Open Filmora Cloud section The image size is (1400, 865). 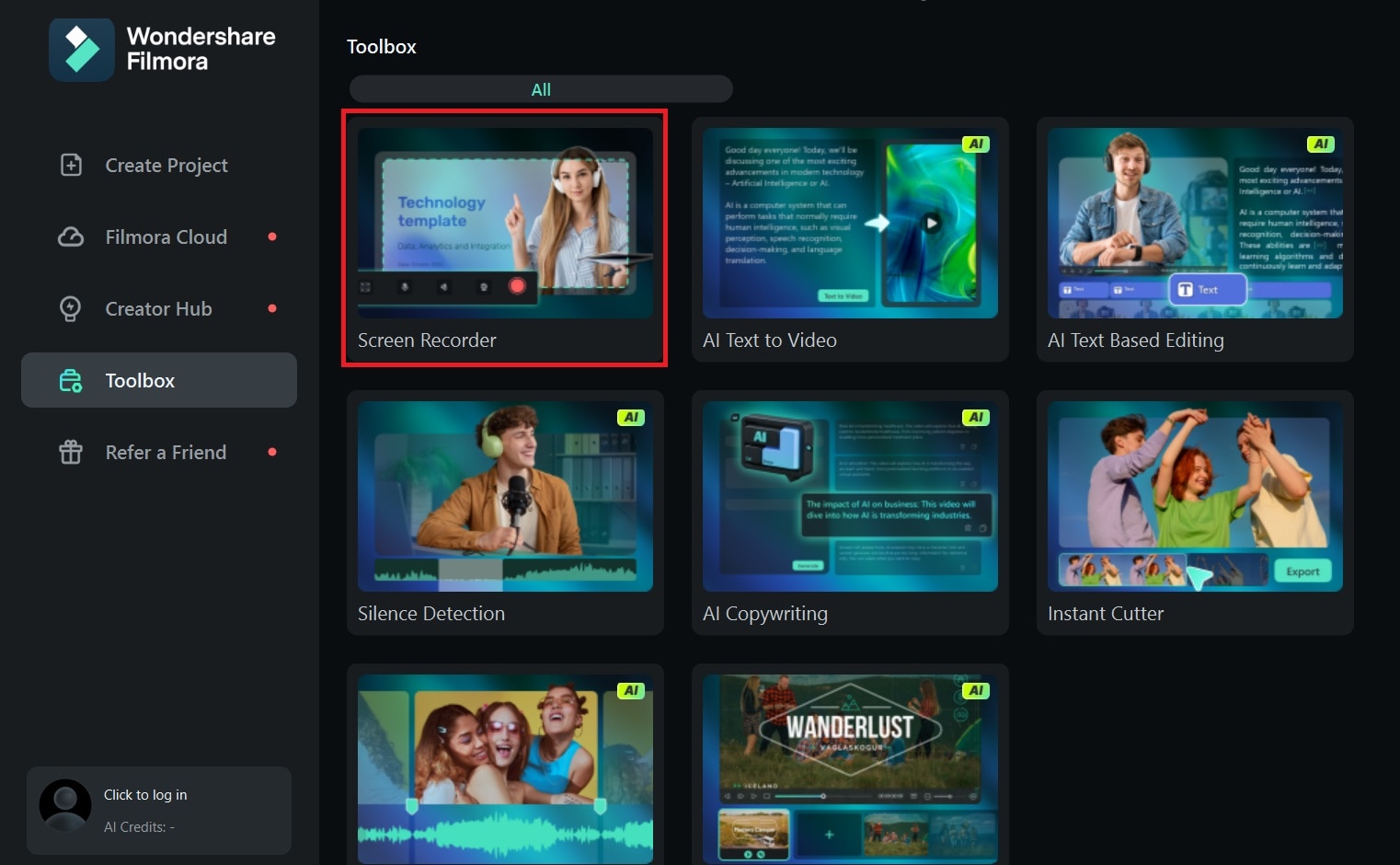pos(159,236)
